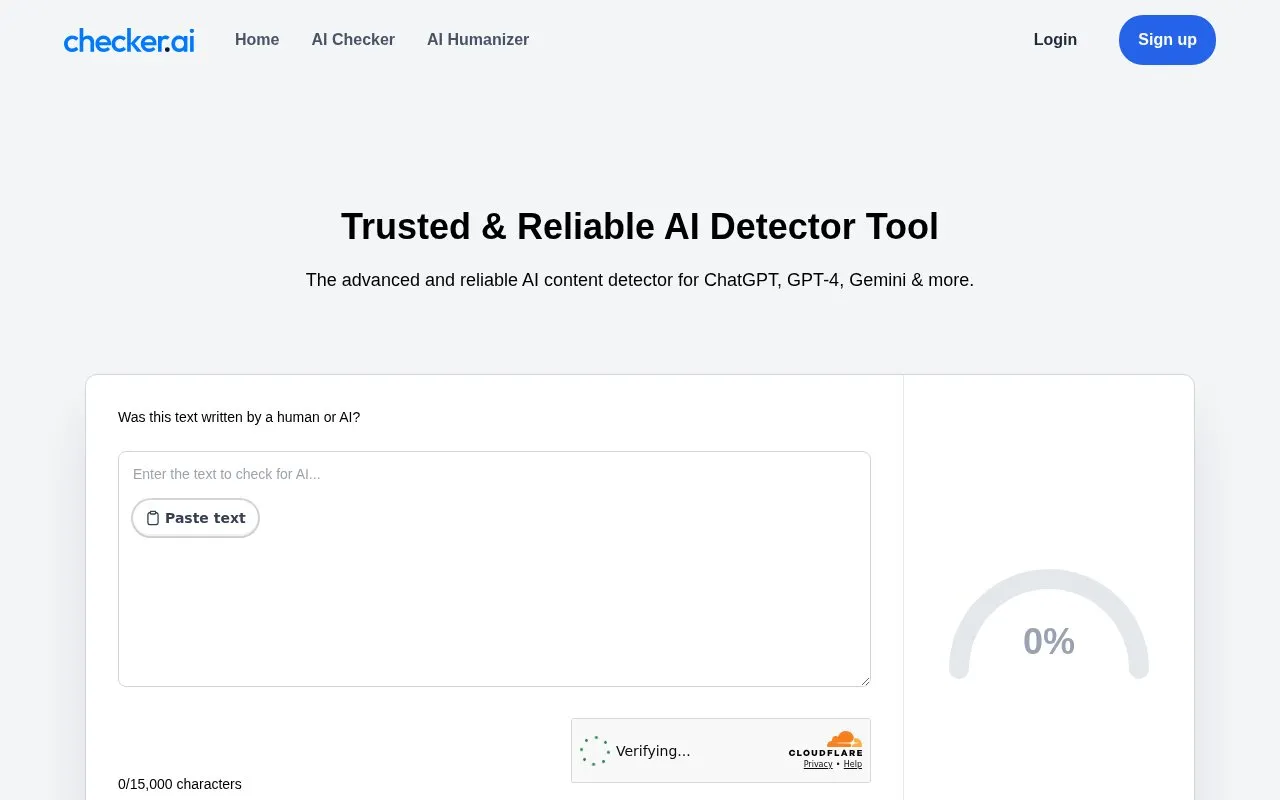Click the '0/15,000 characters' counter text

pyautogui.click(x=180, y=784)
